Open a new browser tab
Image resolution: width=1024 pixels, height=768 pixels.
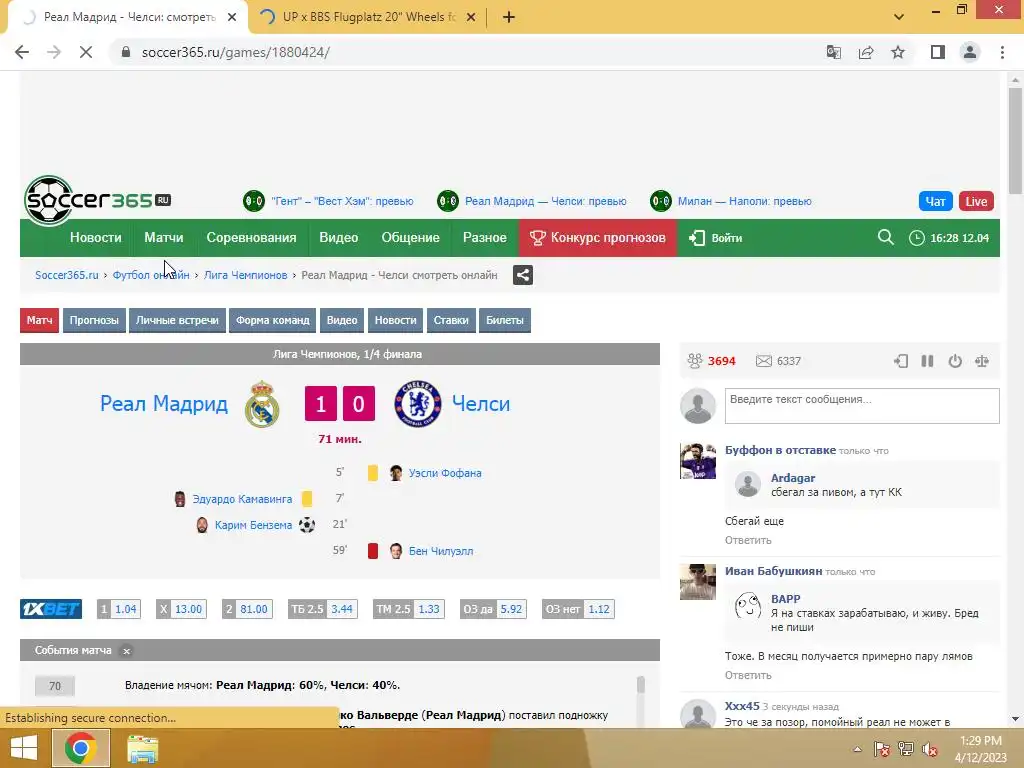(x=509, y=17)
